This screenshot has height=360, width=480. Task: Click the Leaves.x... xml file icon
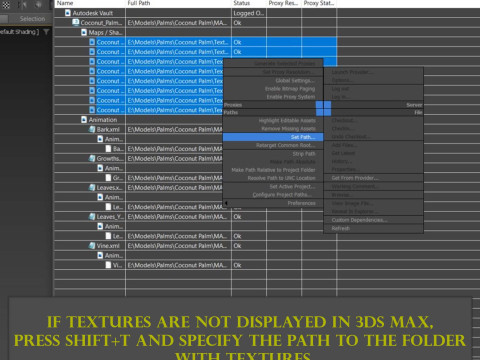[x=92, y=187]
